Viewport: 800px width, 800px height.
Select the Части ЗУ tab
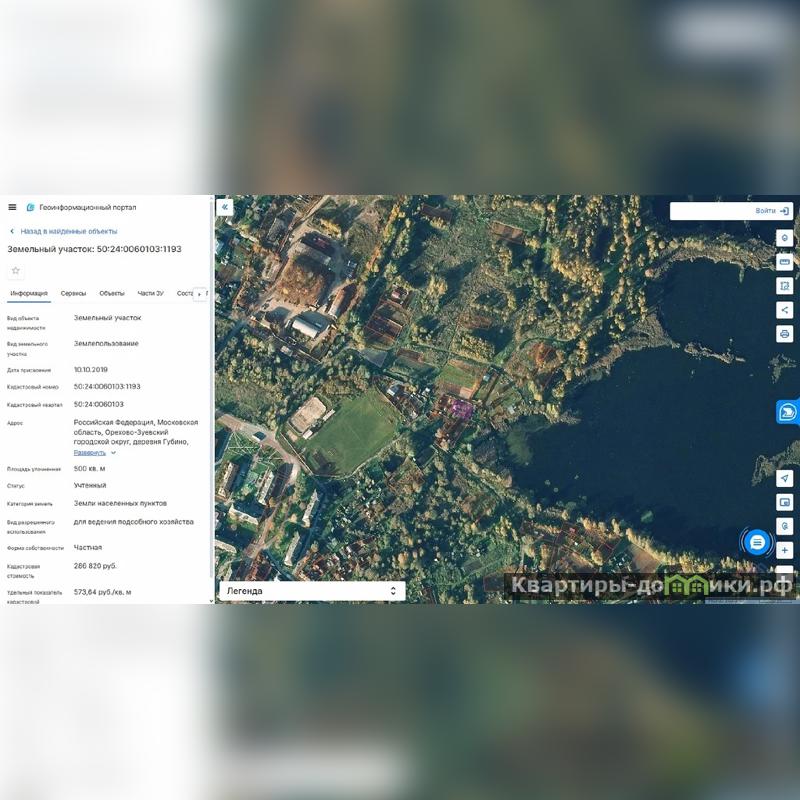click(x=150, y=294)
